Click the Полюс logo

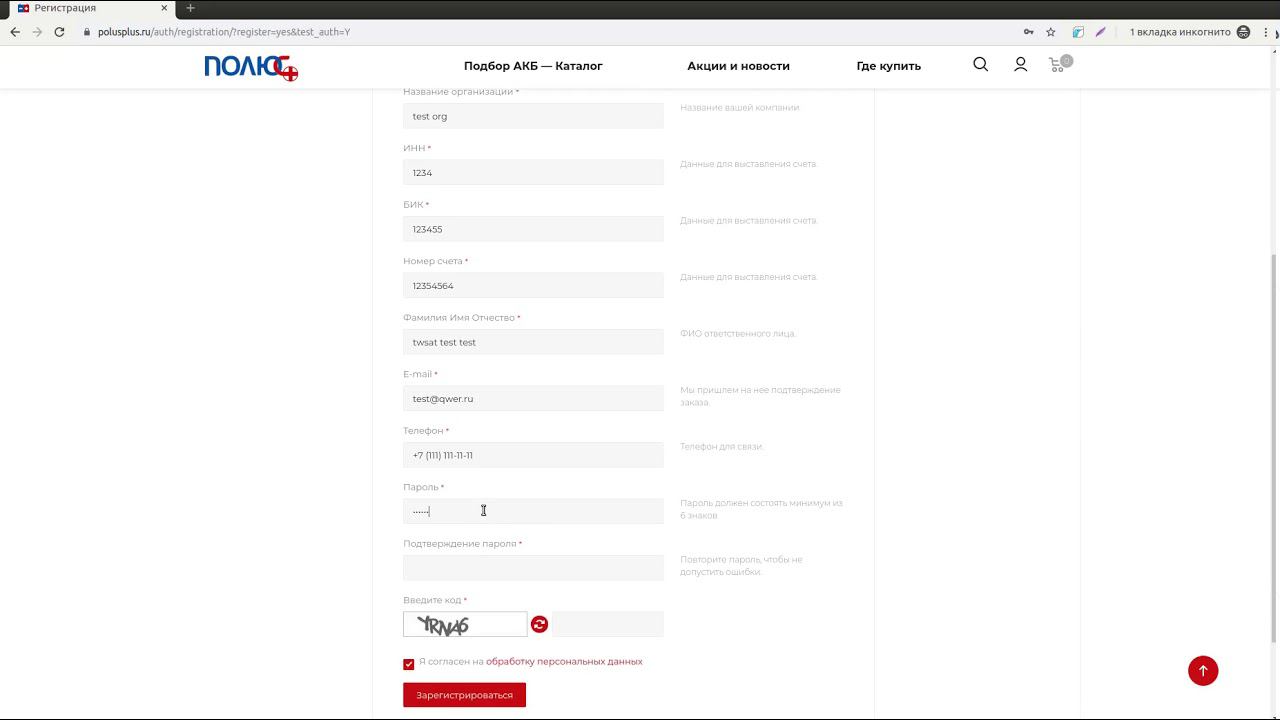[251, 67]
